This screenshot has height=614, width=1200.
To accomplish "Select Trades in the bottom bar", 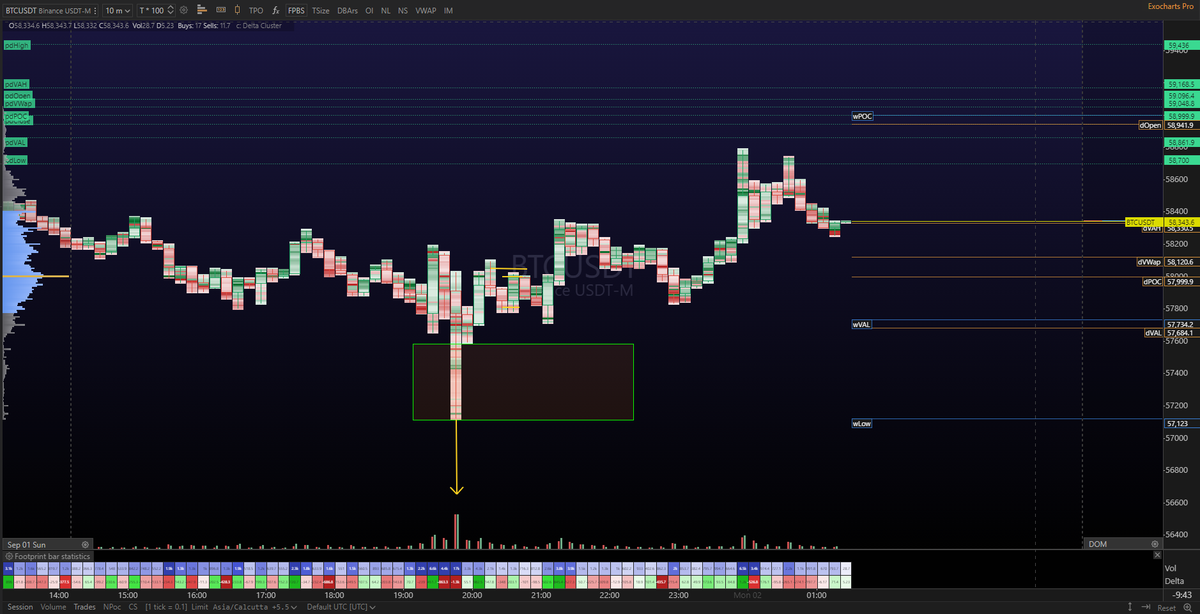I will (84, 607).
